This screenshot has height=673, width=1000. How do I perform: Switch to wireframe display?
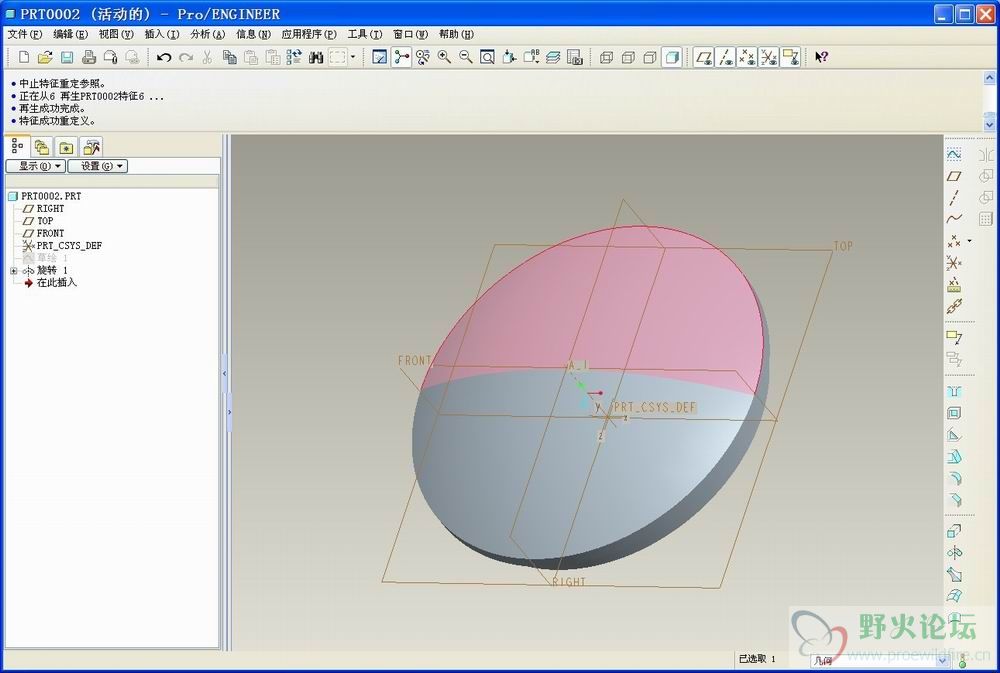(607, 57)
